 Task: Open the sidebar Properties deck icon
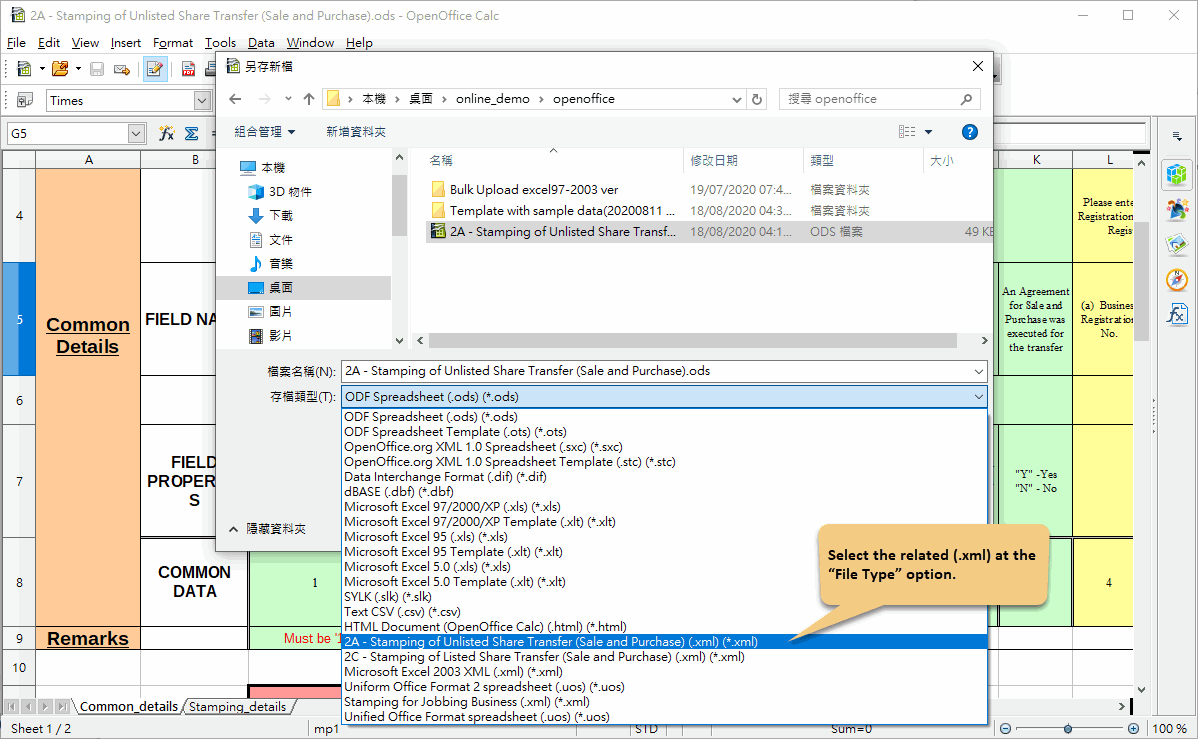coord(1177,174)
